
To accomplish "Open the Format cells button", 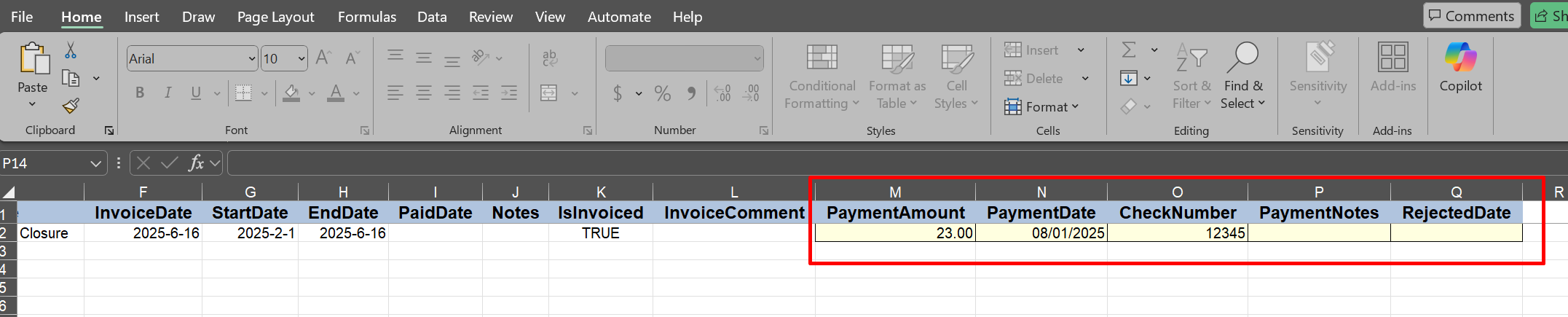I will pos(1041,107).
